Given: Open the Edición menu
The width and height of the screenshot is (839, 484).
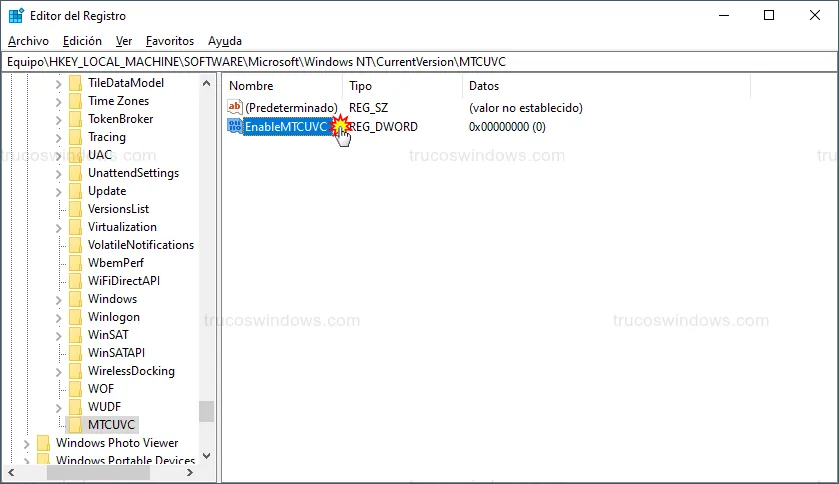Looking at the screenshot, I should [x=82, y=41].
